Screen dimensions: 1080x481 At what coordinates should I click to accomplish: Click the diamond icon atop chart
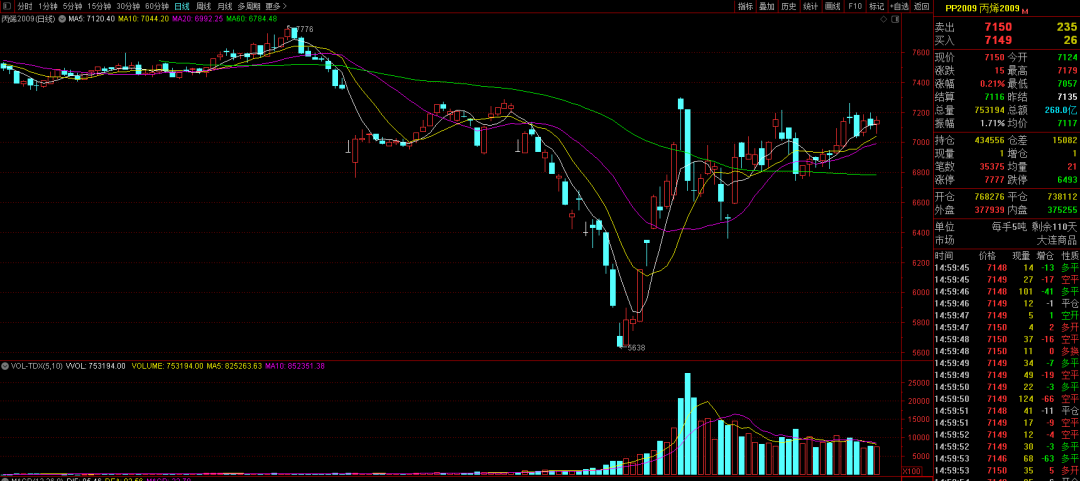(x=884, y=21)
